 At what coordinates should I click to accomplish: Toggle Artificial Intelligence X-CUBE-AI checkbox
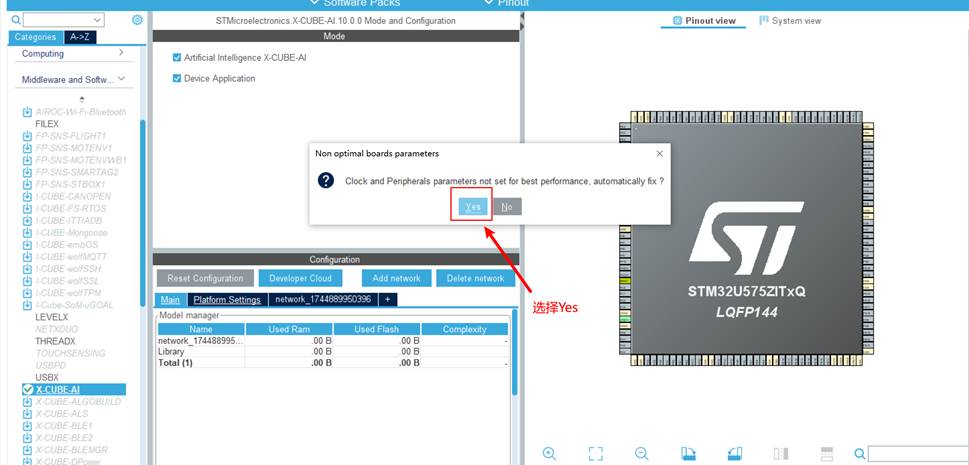(177, 58)
